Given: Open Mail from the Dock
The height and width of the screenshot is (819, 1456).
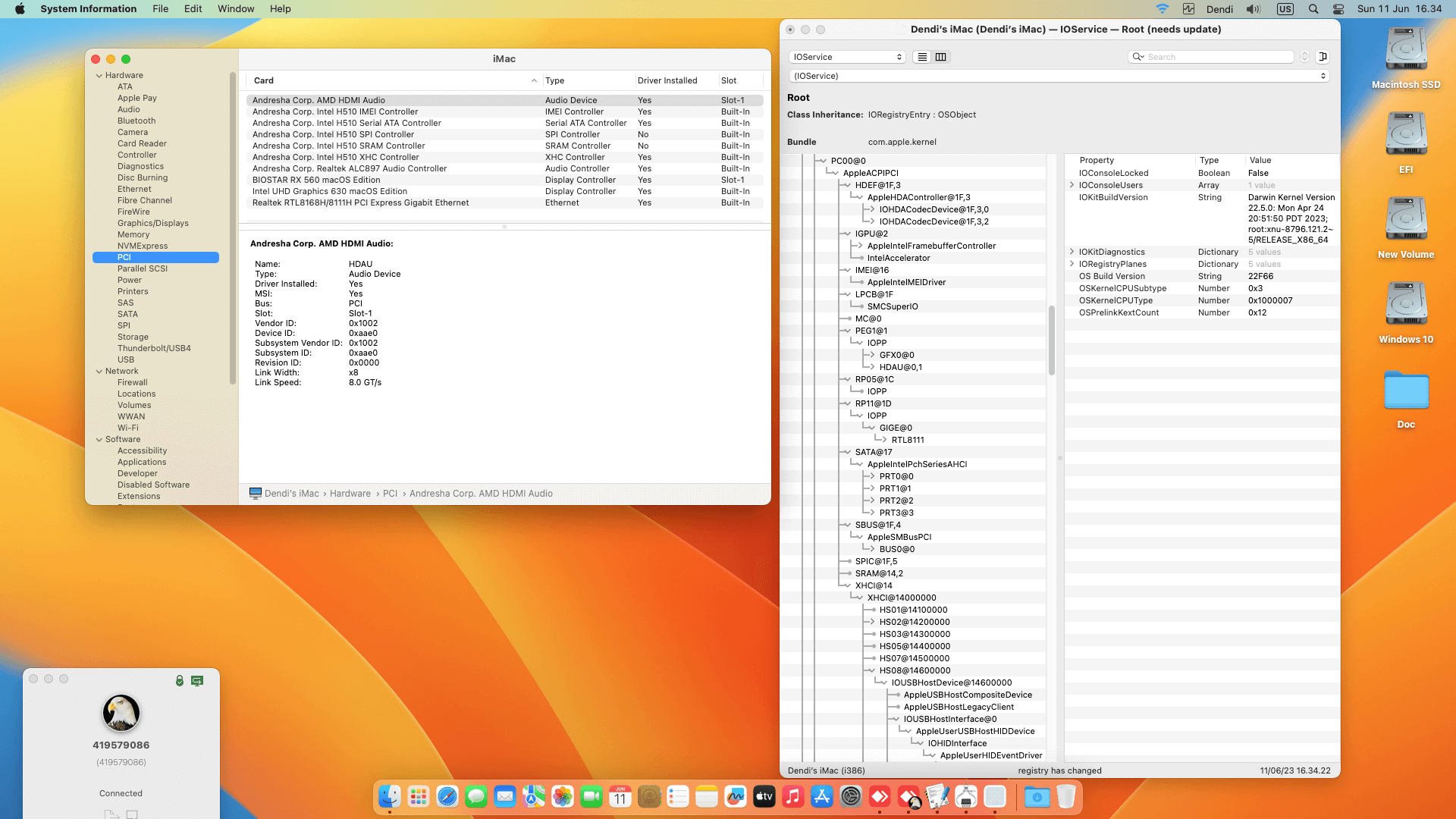Looking at the screenshot, I should click(x=505, y=796).
